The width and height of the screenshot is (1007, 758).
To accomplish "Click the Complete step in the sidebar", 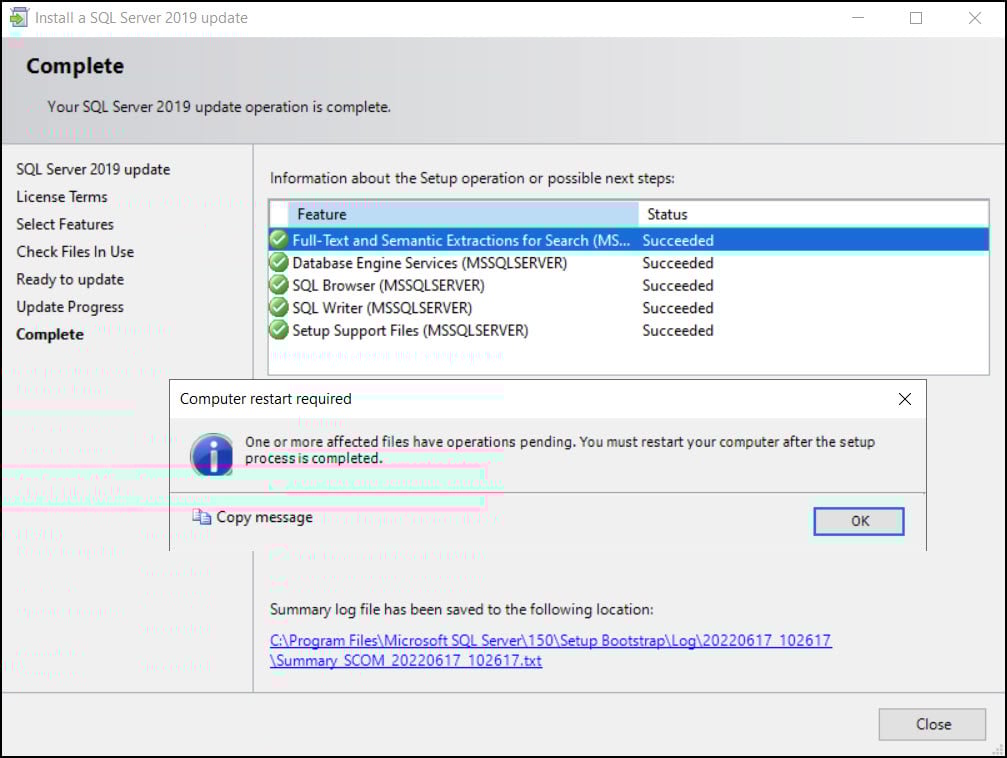I will click(x=50, y=335).
